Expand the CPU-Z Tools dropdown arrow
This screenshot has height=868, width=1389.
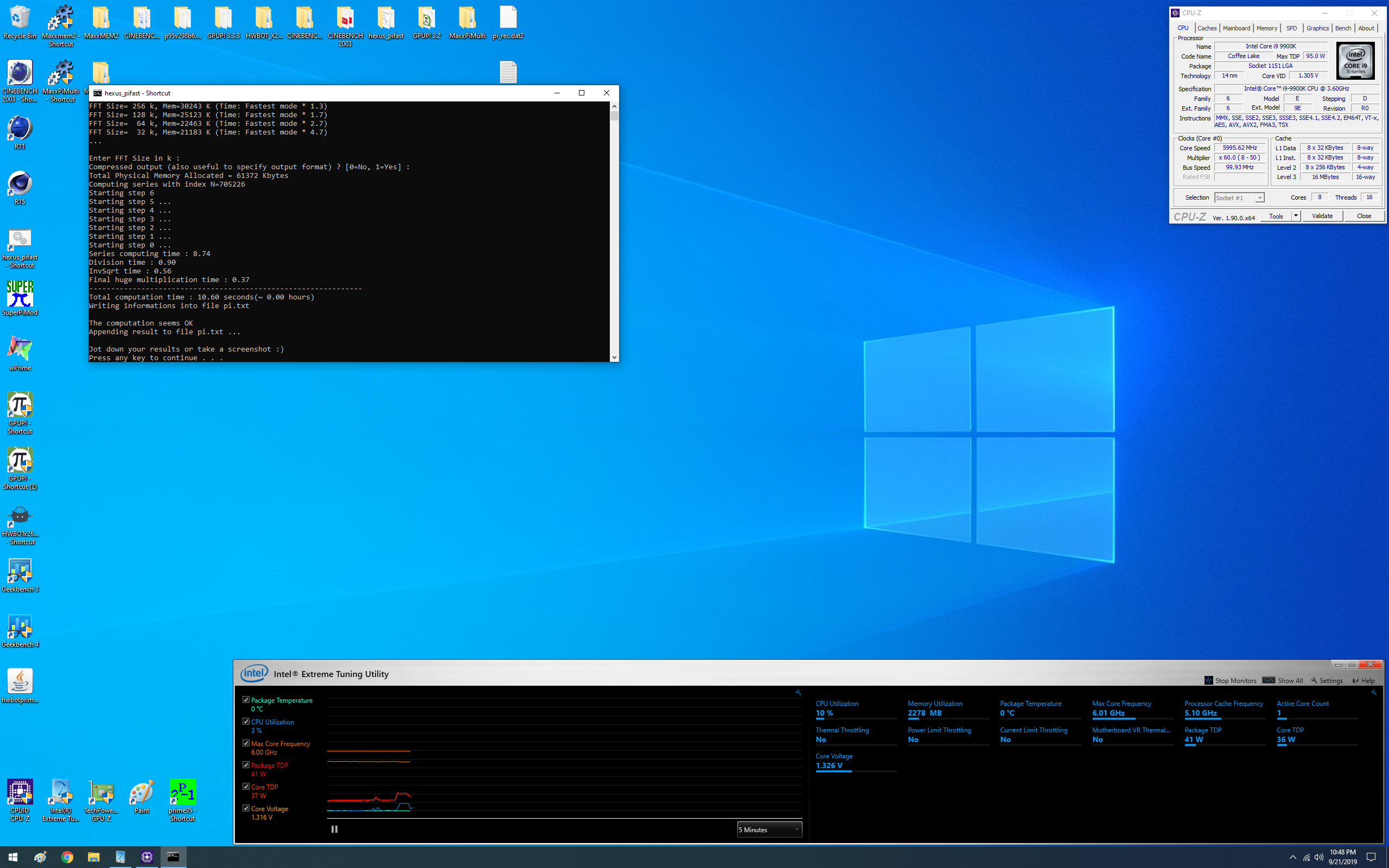tap(1296, 216)
